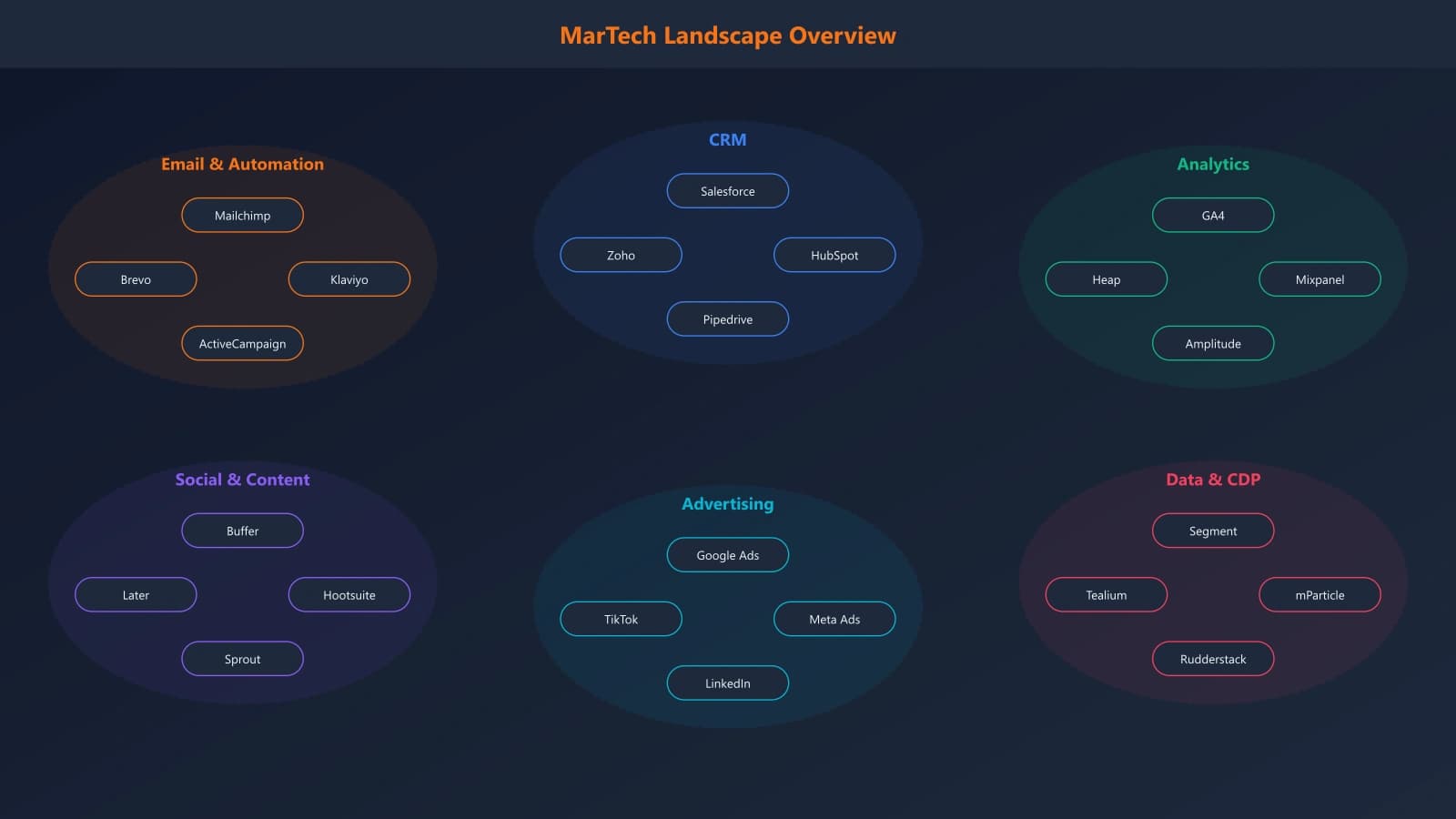Screen dimensions: 1456x819
Task: Select LinkedIn under Advertising
Action: point(727,682)
